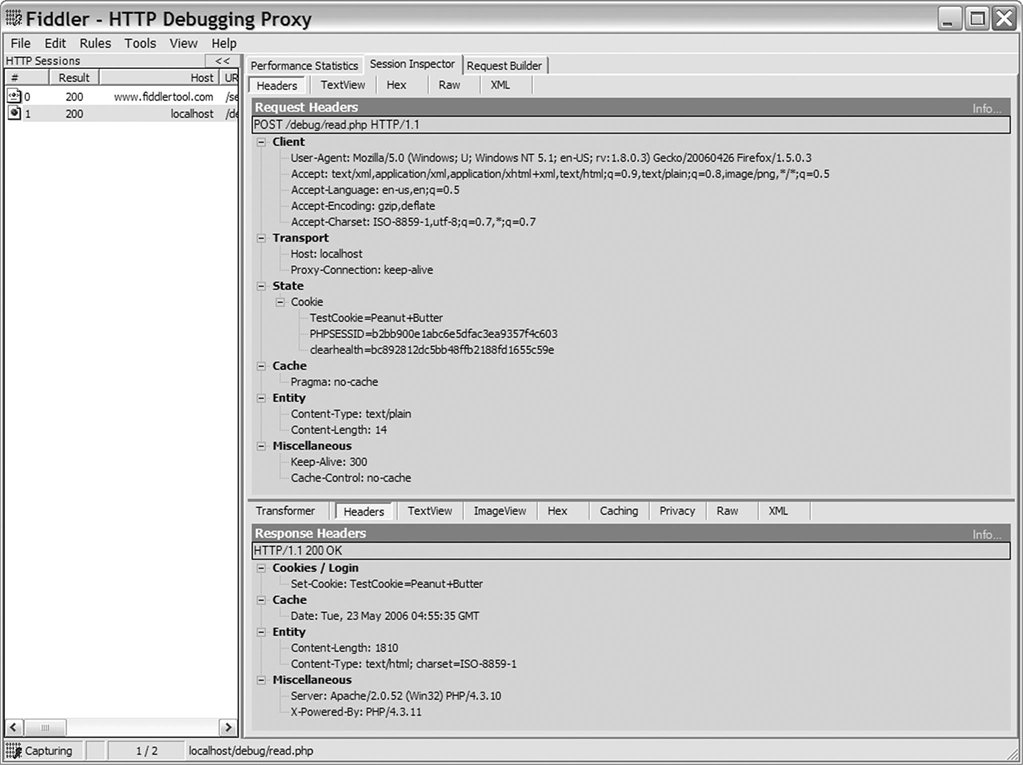
Task: Collapse the request Miscellaneous group
Action: tap(261, 446)
